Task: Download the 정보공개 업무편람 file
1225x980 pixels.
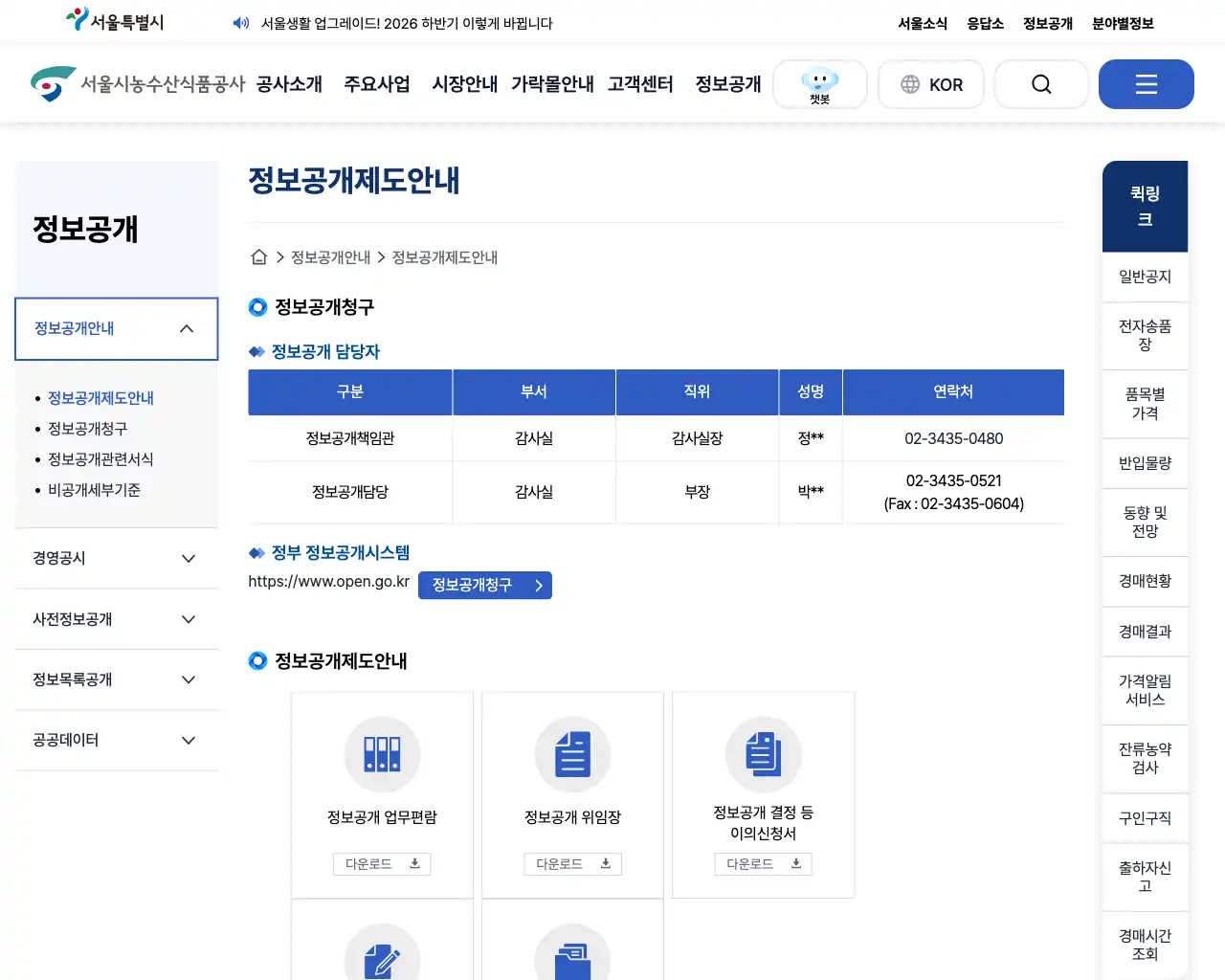Action: tap(382, 864)
